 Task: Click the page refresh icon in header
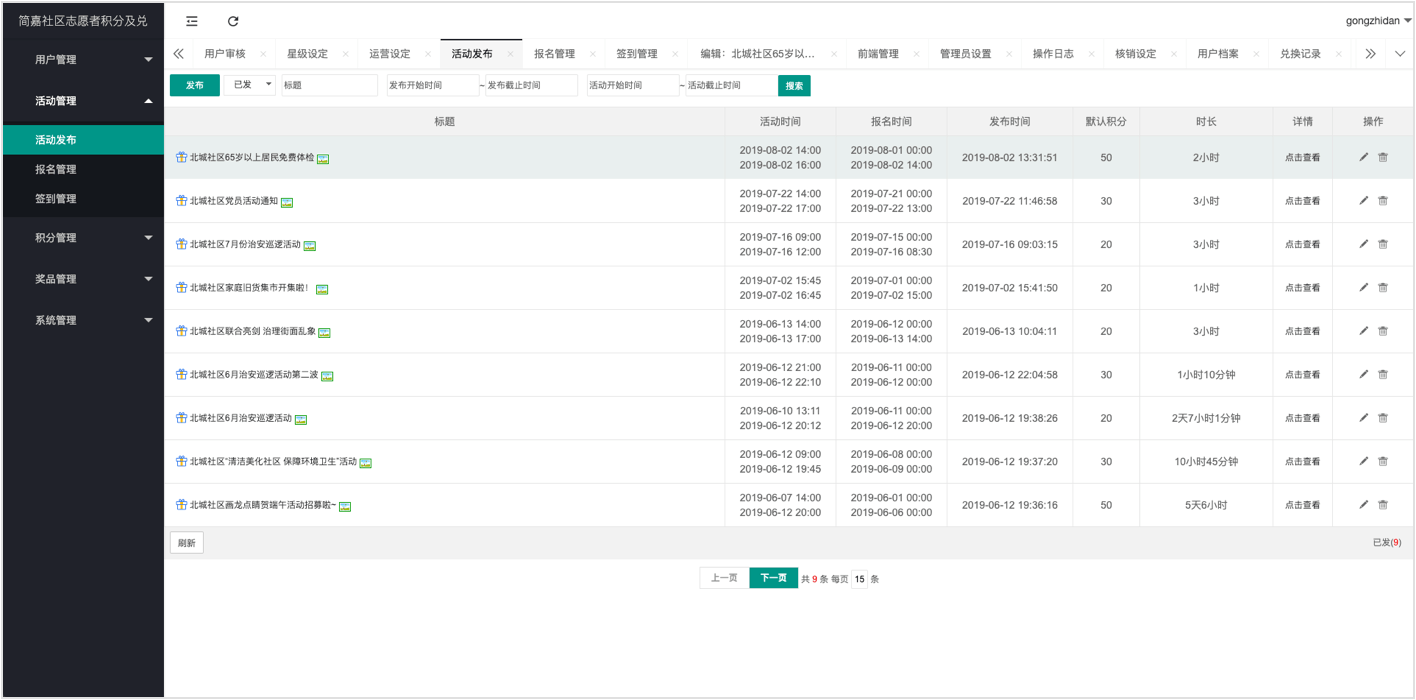tap(233, 21)
